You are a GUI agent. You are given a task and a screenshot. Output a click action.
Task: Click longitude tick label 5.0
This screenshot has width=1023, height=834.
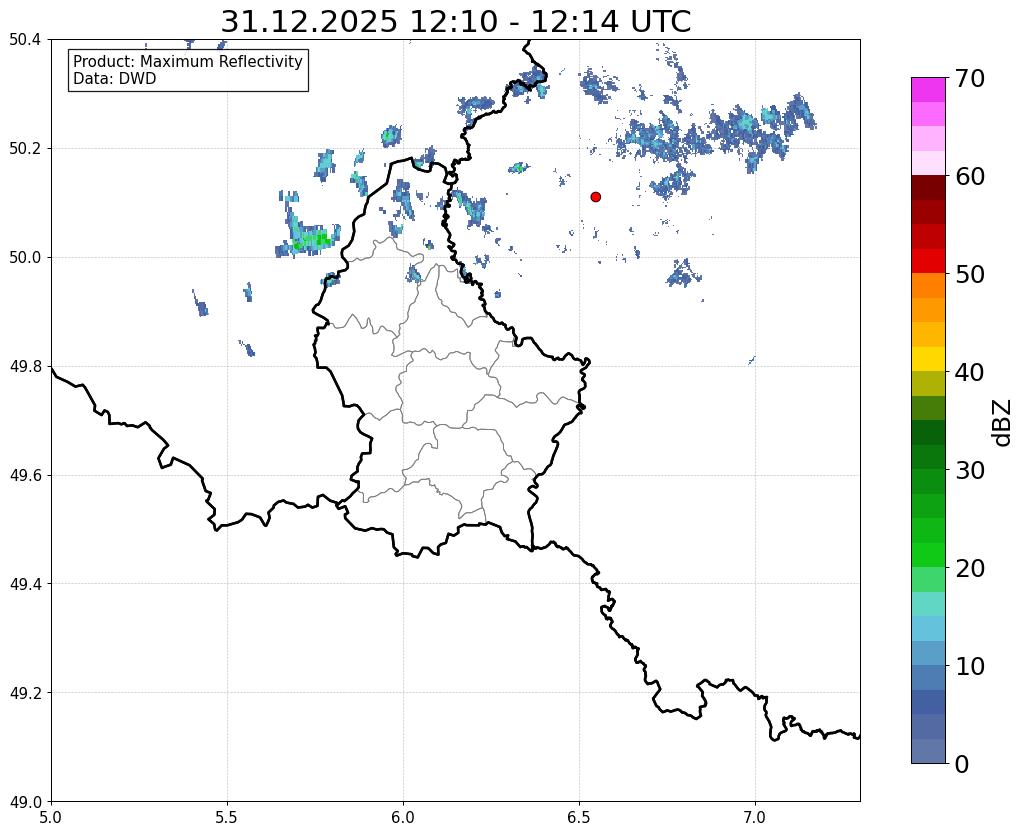[51, 817]
